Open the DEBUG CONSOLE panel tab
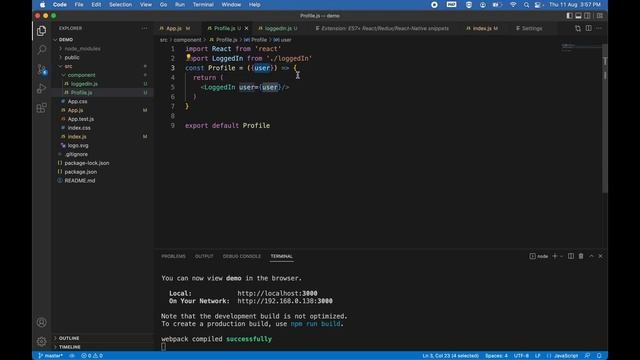Viewport: 640px width, 360px height. point(241,256)
